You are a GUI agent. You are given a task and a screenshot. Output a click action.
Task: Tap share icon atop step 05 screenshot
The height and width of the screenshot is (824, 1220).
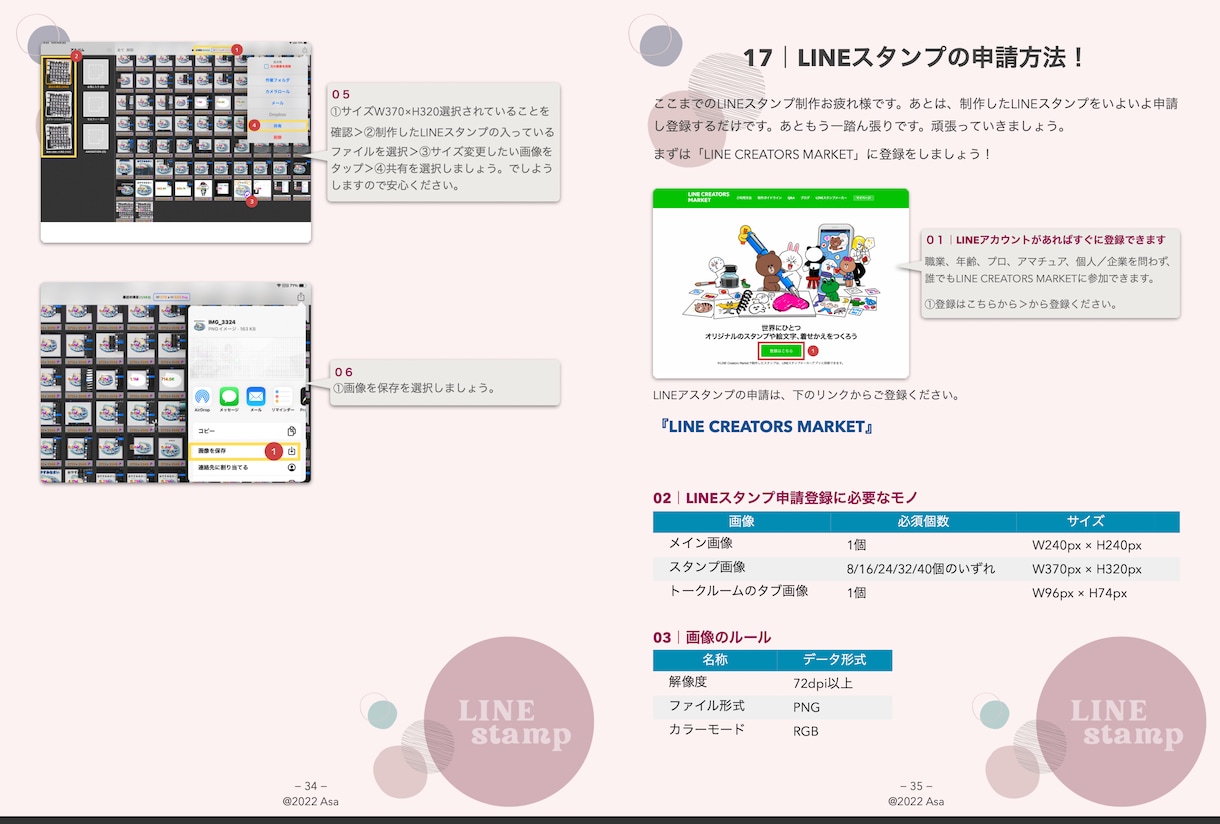[x=303, y=49]
